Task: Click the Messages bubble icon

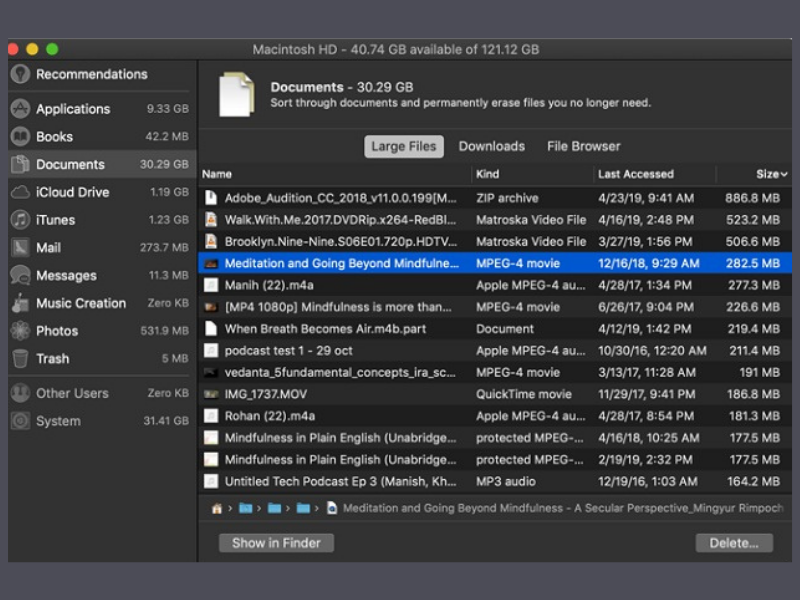Action: coord(20,275)
